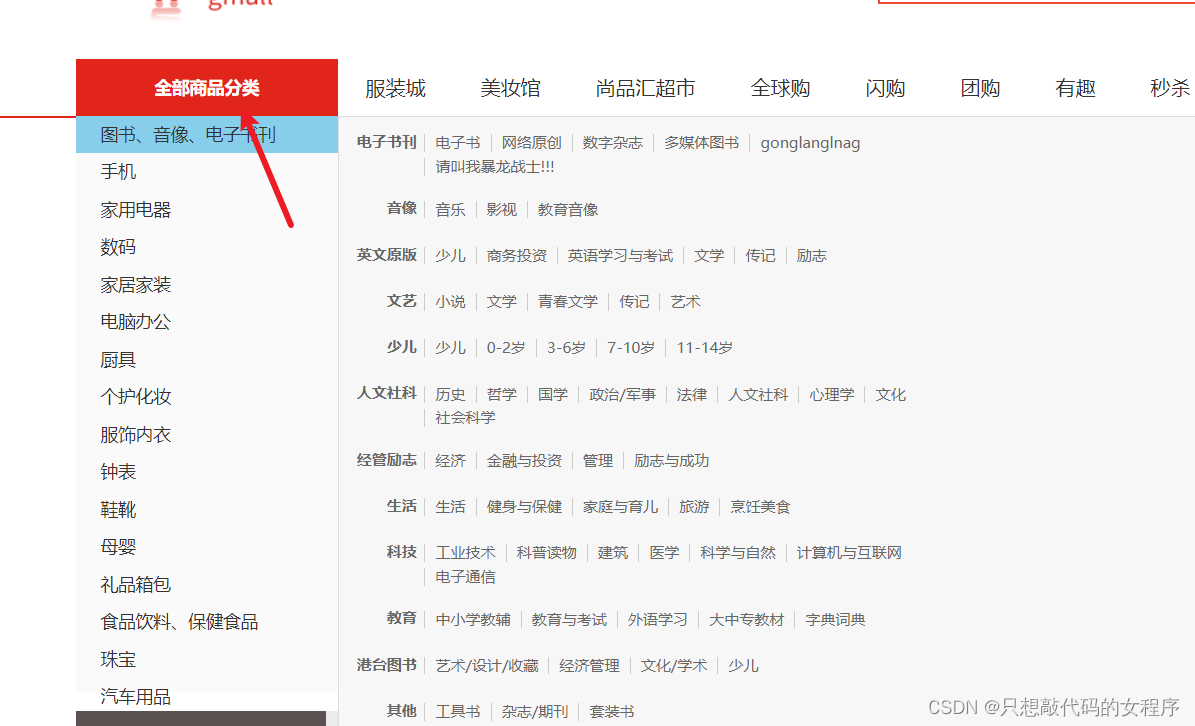Image resolution: width=1195 pixels, height=726 pixels.
Task: Open the 礼品箱包 category
Action: coord(136,585)
